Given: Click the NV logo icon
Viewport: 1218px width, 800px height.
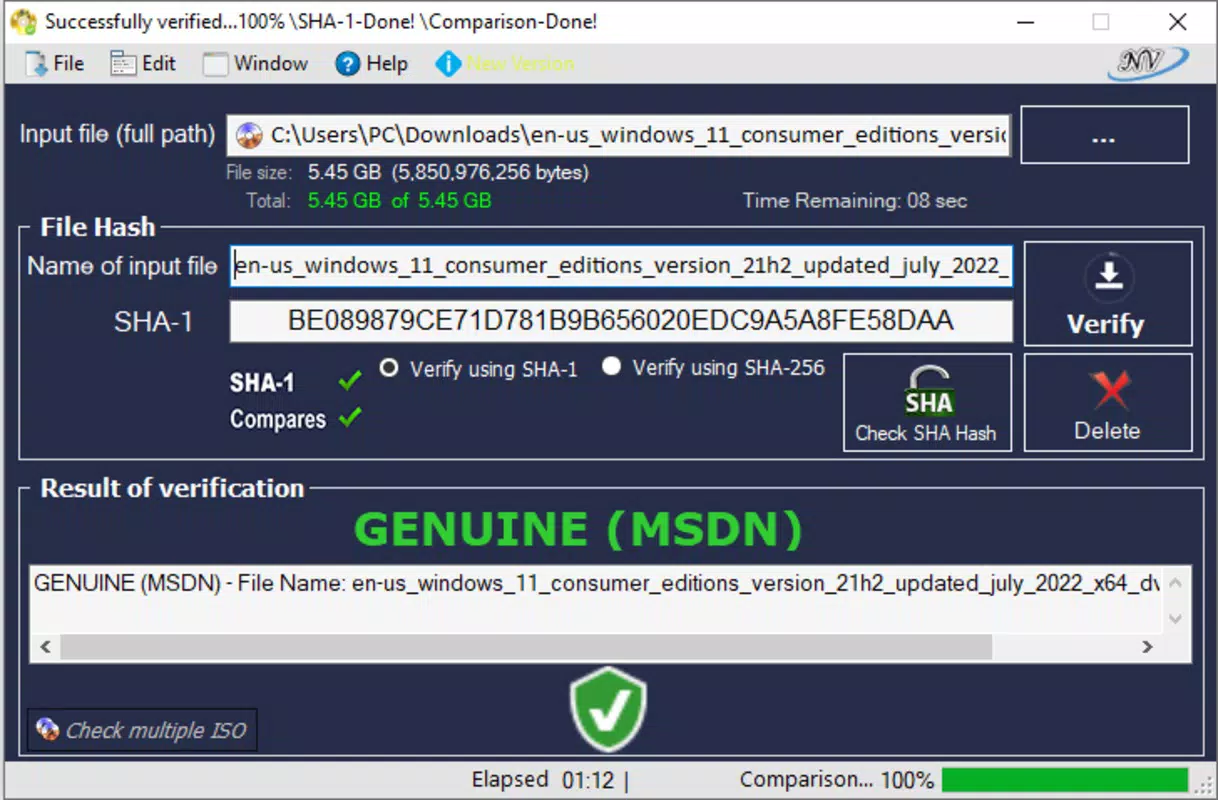Looking at the screenshot, I should [1147, 63].
